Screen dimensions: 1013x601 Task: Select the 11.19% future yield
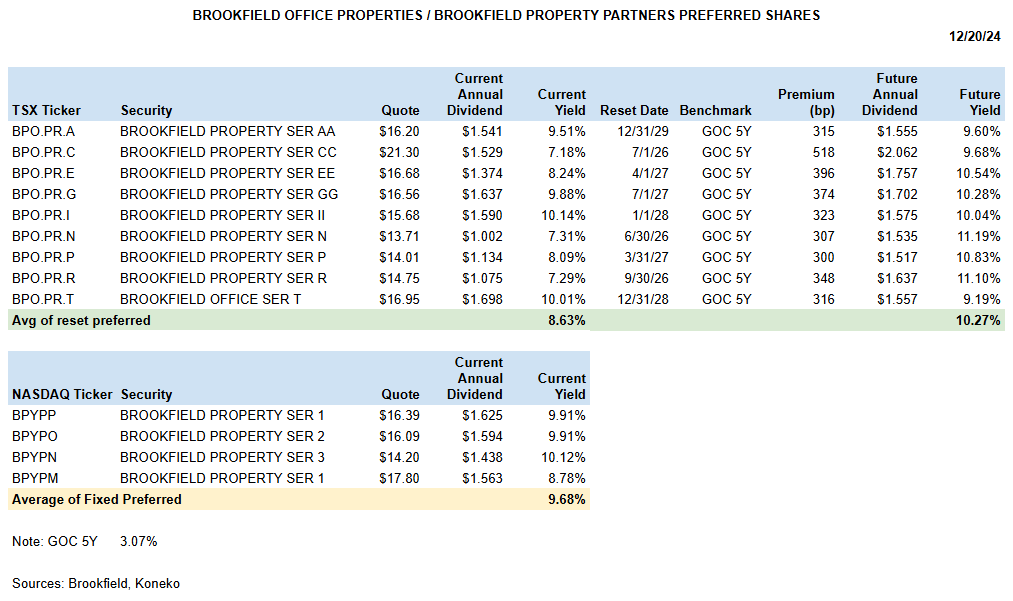978,237
